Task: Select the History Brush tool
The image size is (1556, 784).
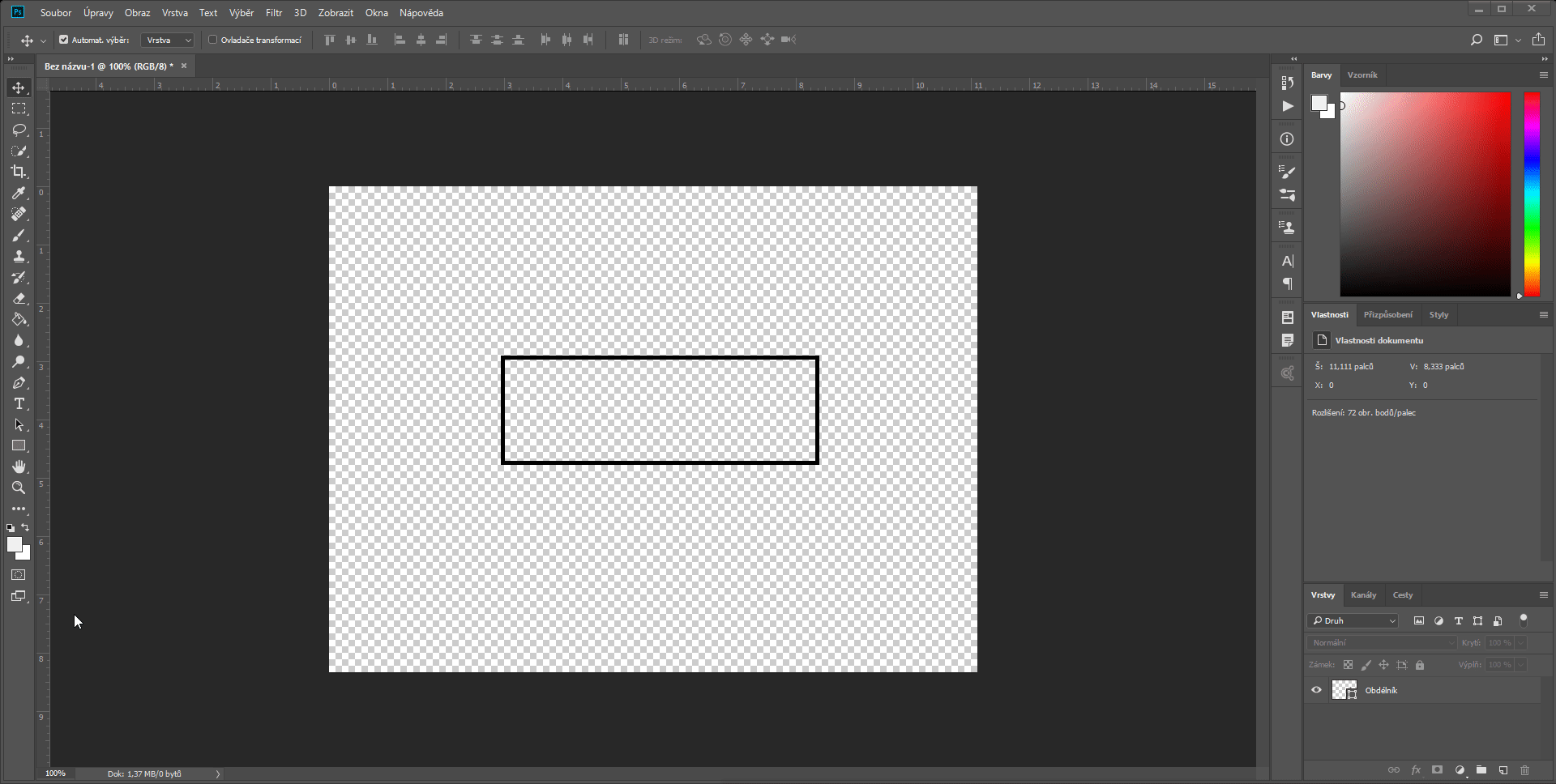Action: point(19,277)
